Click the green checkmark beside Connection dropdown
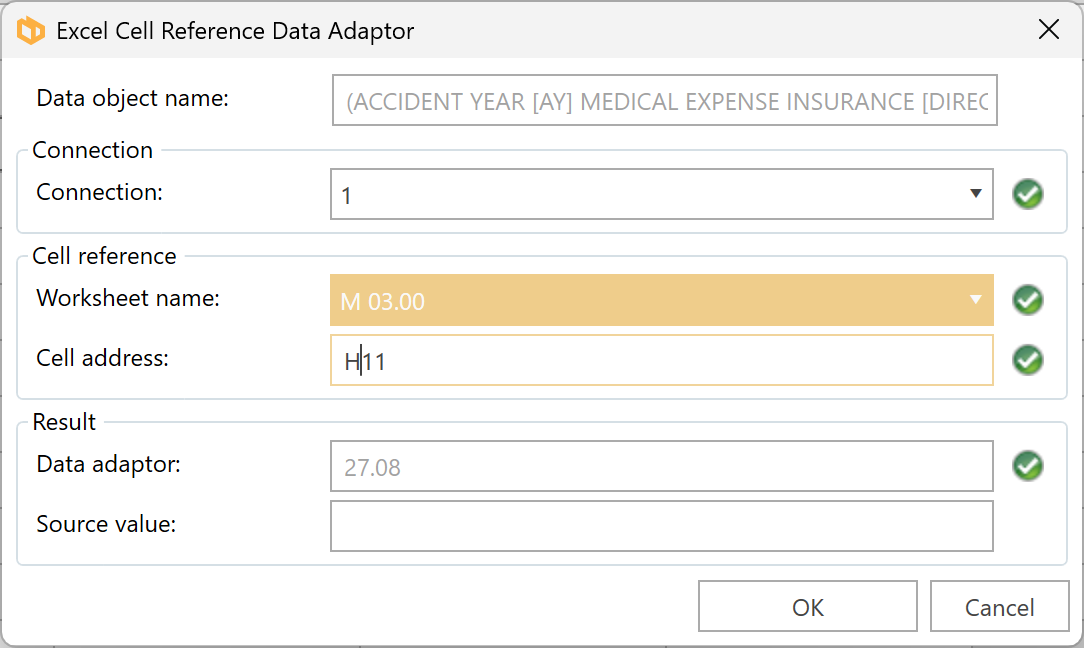 [1027, 194]
